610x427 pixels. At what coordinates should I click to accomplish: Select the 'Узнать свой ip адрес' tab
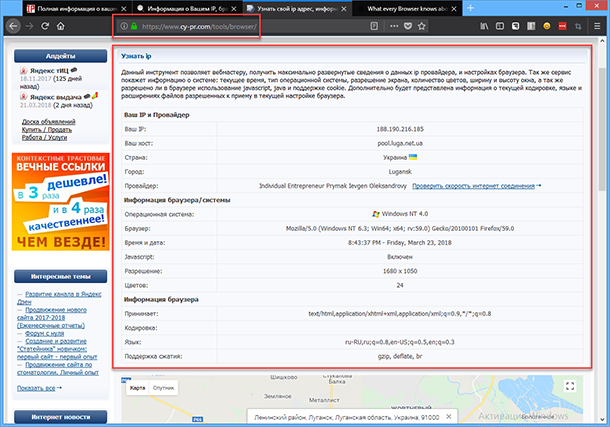[298, 9]
